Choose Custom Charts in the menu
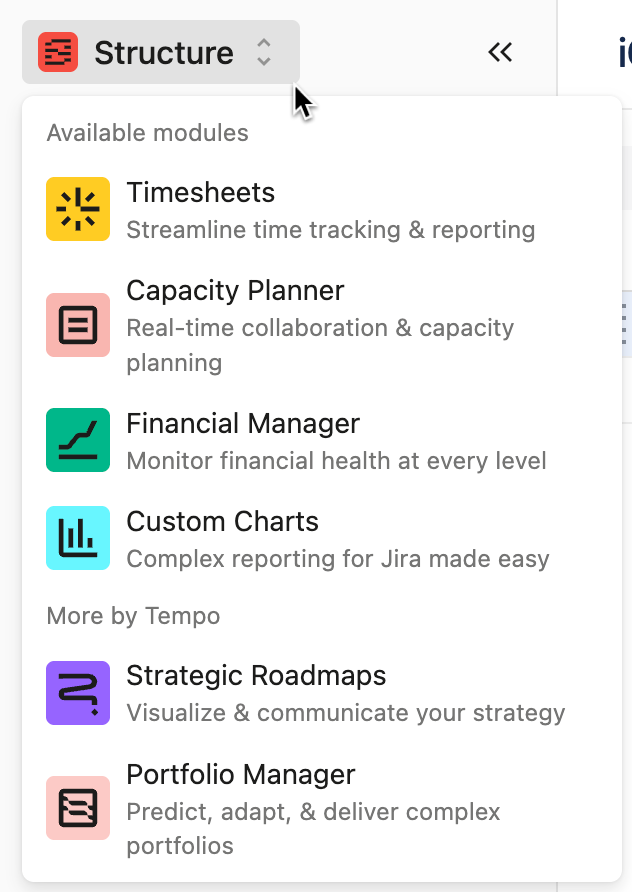 click(222, 522)
